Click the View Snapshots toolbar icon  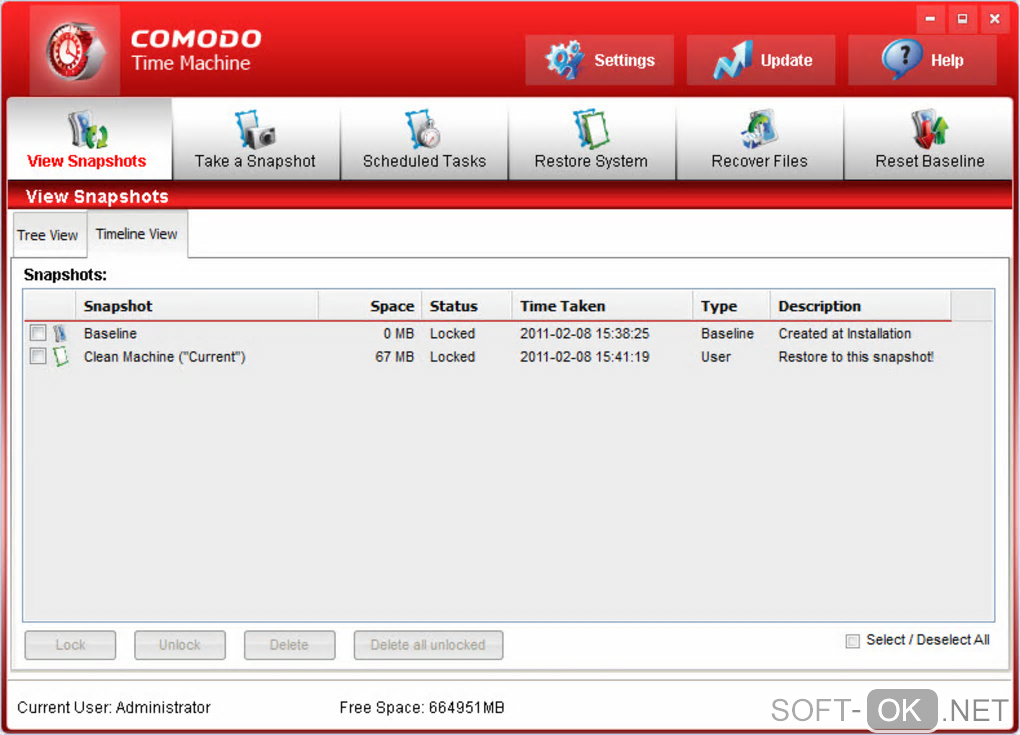coord(88,129)
